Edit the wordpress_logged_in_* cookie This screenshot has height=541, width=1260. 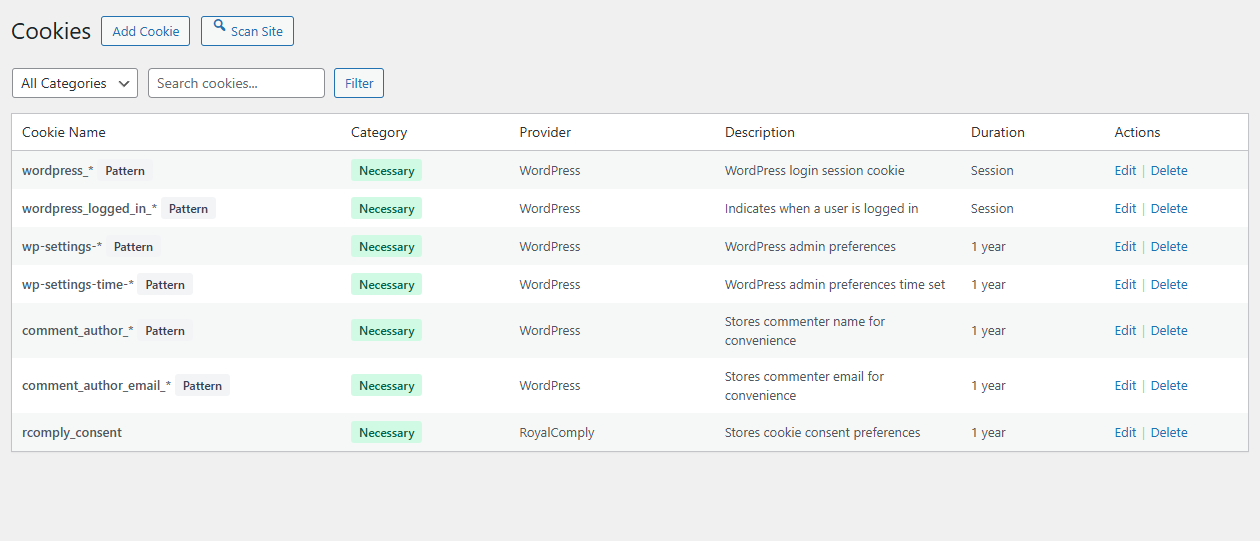tap(1125, 208)
